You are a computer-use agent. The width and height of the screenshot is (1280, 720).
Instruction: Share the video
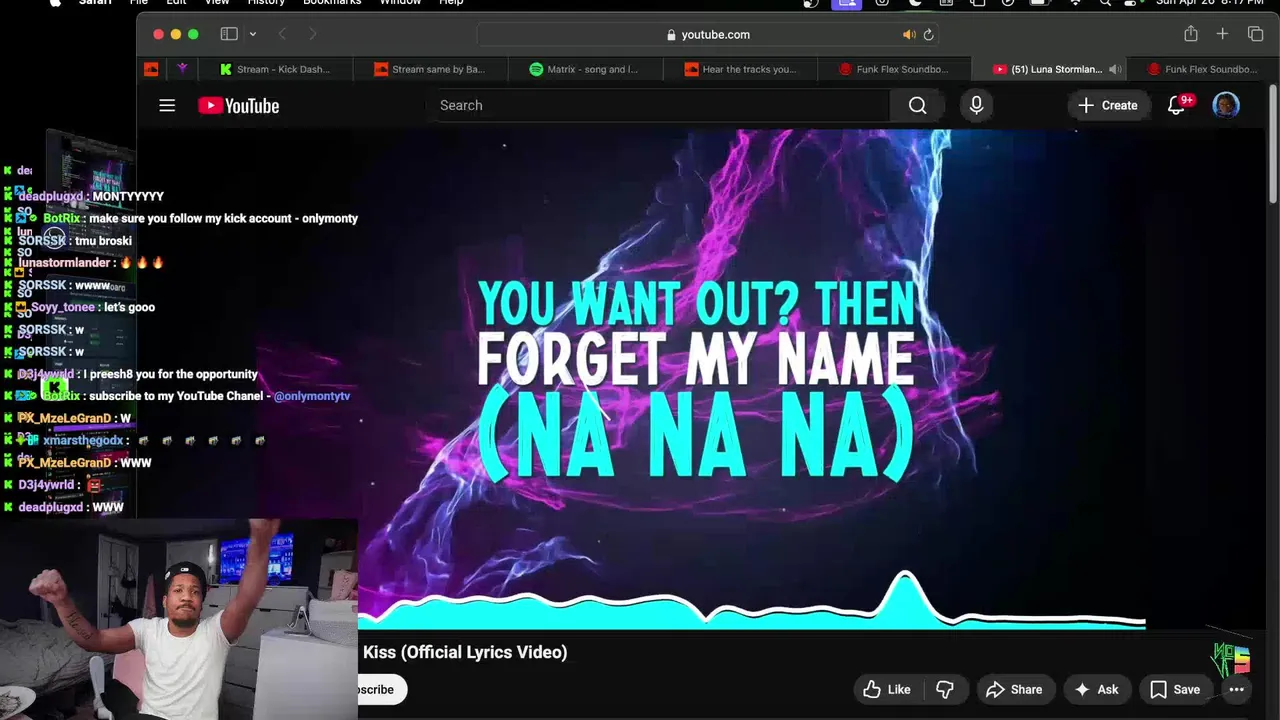1014,689
